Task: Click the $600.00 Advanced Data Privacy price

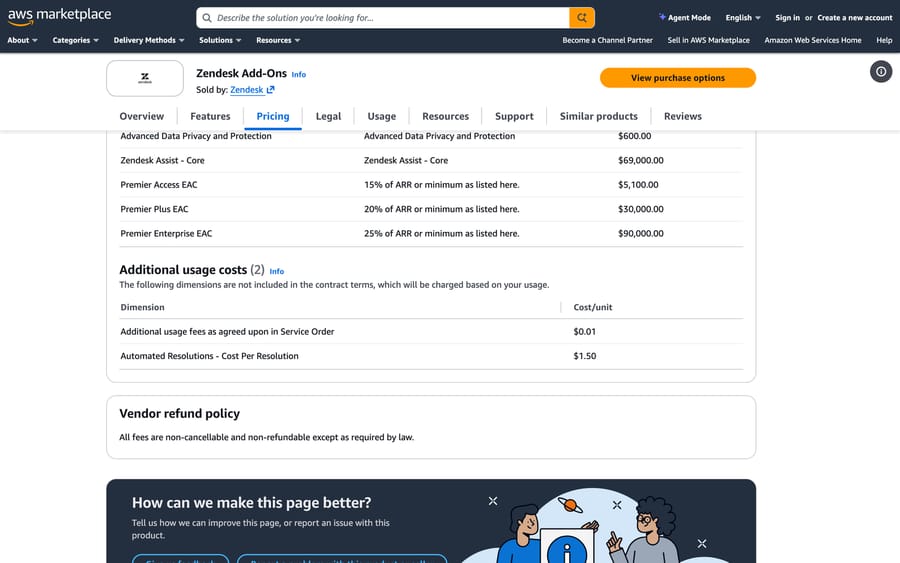Action: coord(634,136)
